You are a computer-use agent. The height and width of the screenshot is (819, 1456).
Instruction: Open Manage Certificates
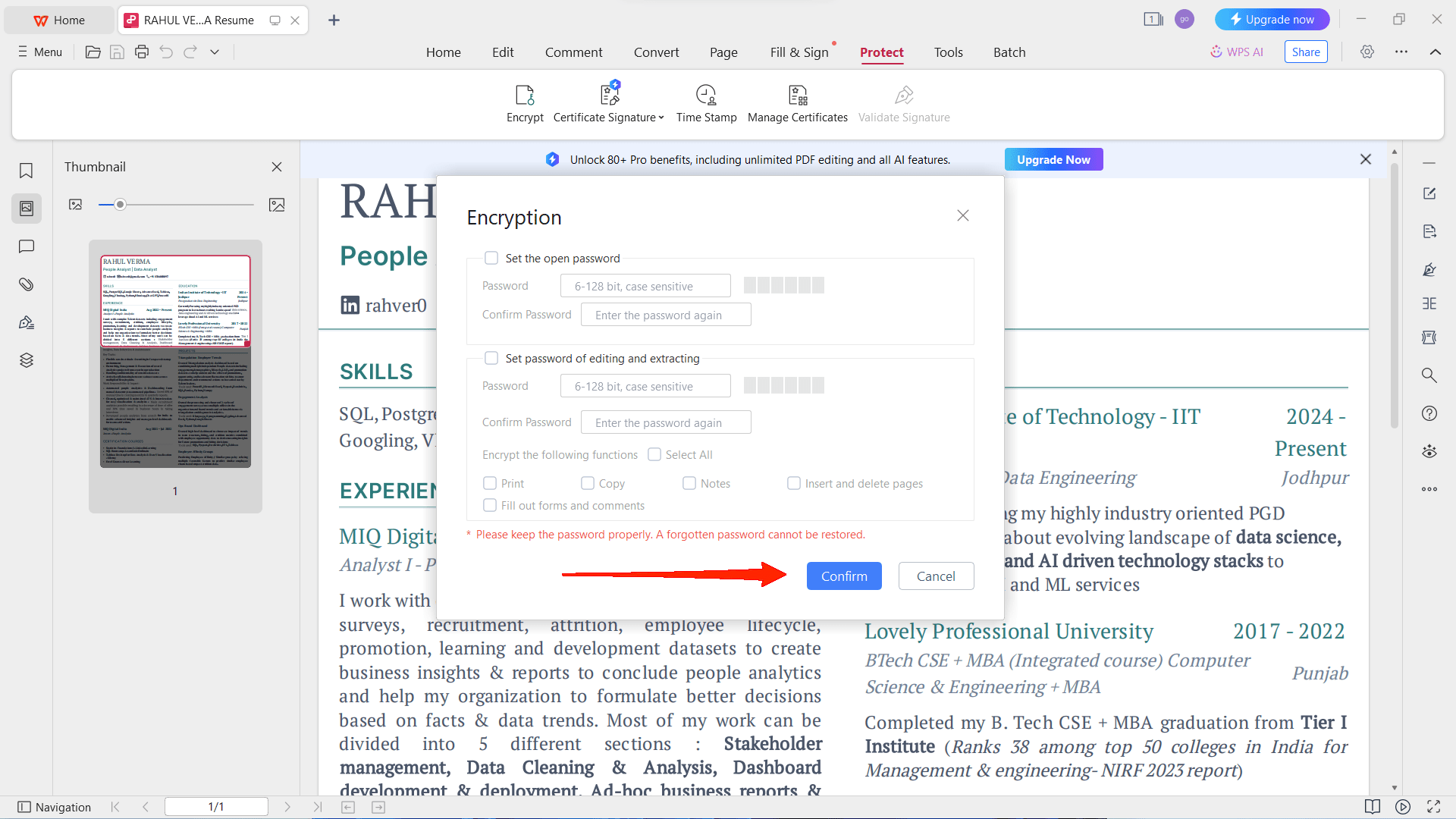click(x=797, y=96)
